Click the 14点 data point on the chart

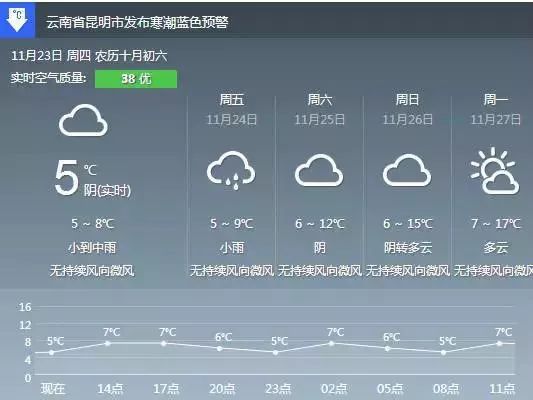tap(108, 343)
